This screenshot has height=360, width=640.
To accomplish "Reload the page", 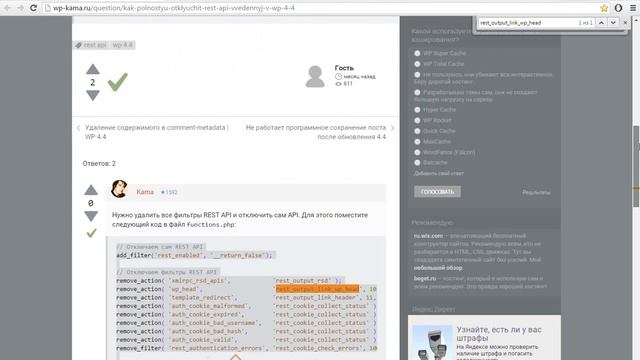I will click(x=34, y=8).
